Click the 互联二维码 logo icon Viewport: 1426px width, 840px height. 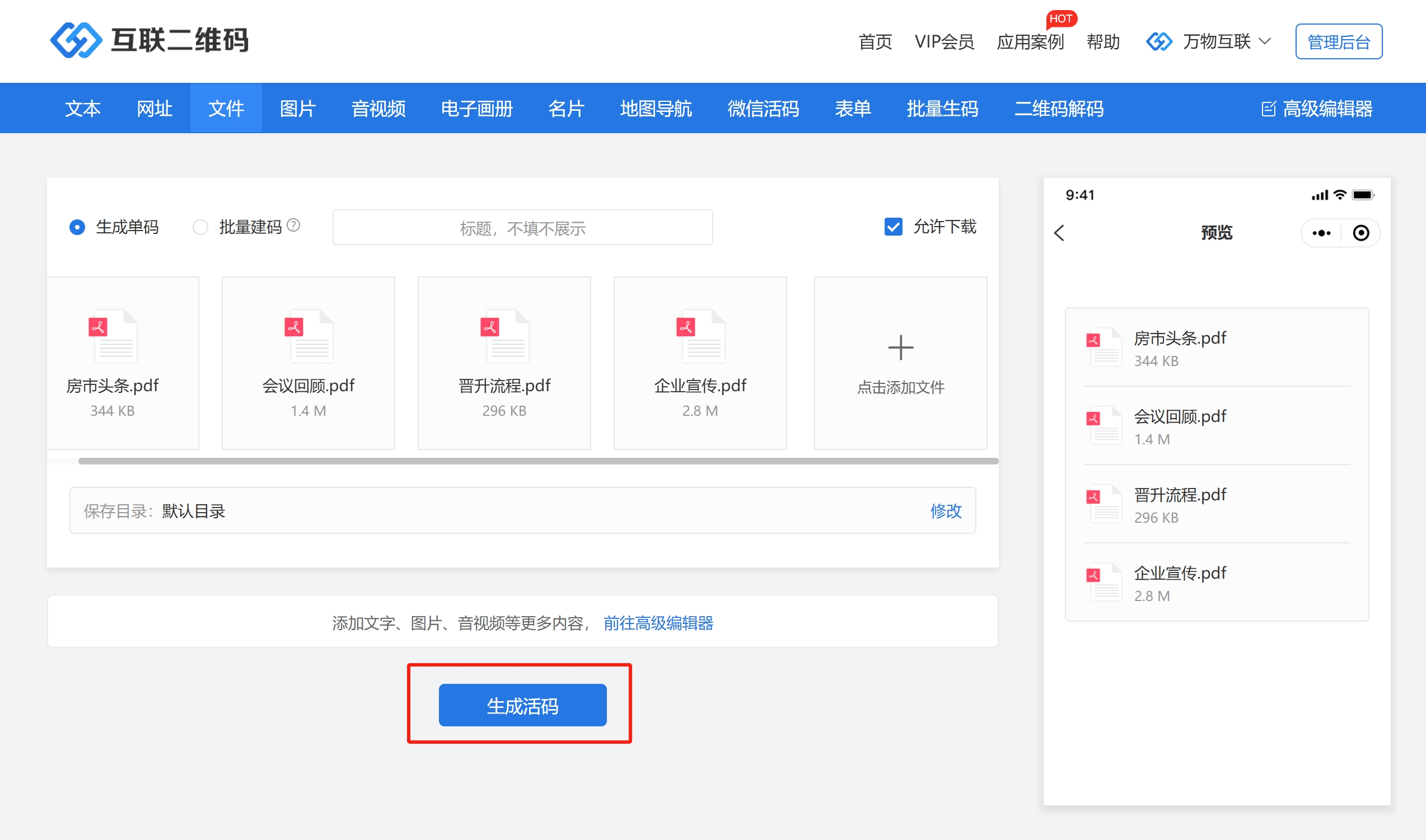76,40
